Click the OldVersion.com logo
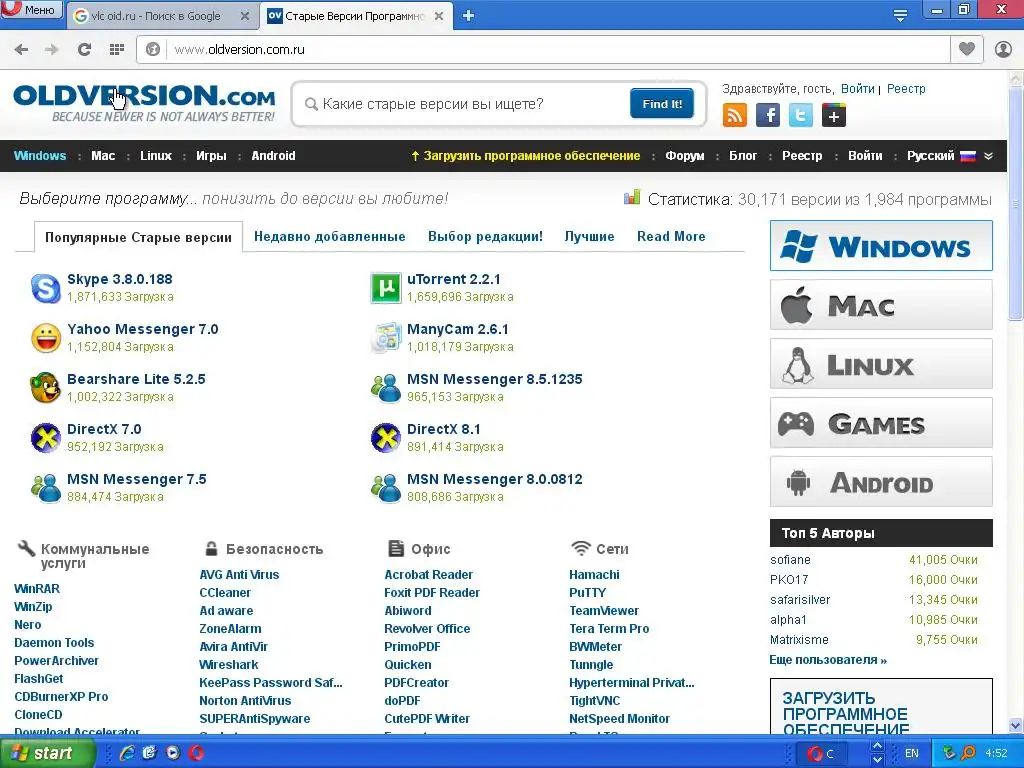Viewport: 1024px width, 768px height. (144, 103)
